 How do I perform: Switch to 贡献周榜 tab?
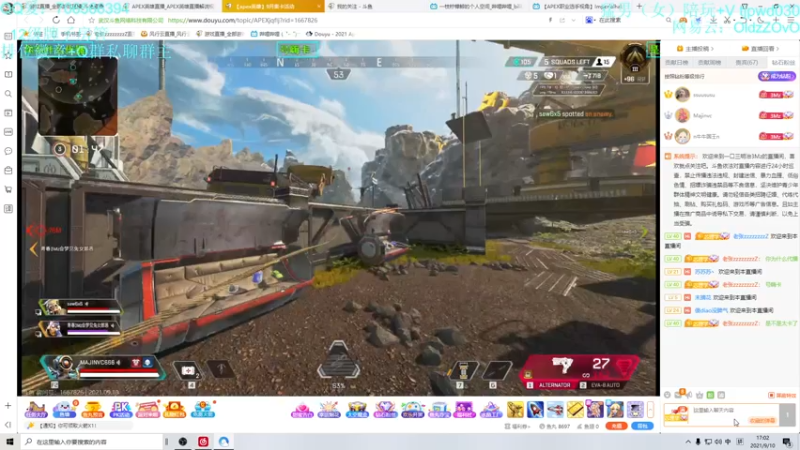click(x=710, y=62)
